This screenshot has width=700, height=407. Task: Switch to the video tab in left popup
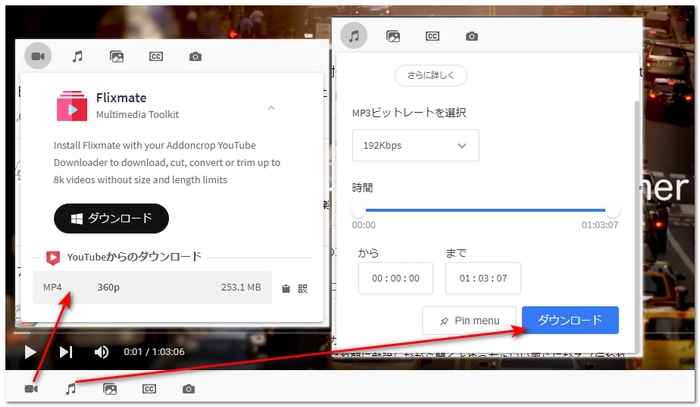pos(38,56)
